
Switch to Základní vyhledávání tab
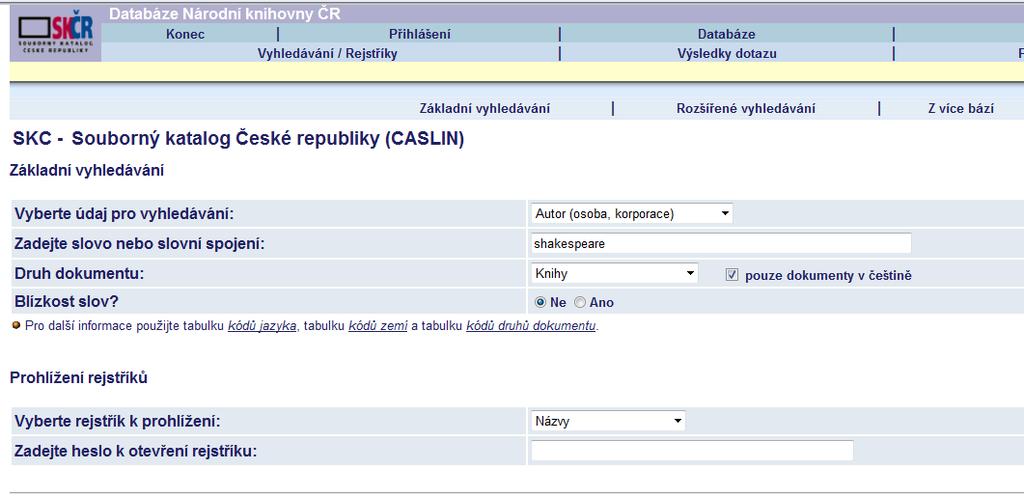click(x=485, y=109)
